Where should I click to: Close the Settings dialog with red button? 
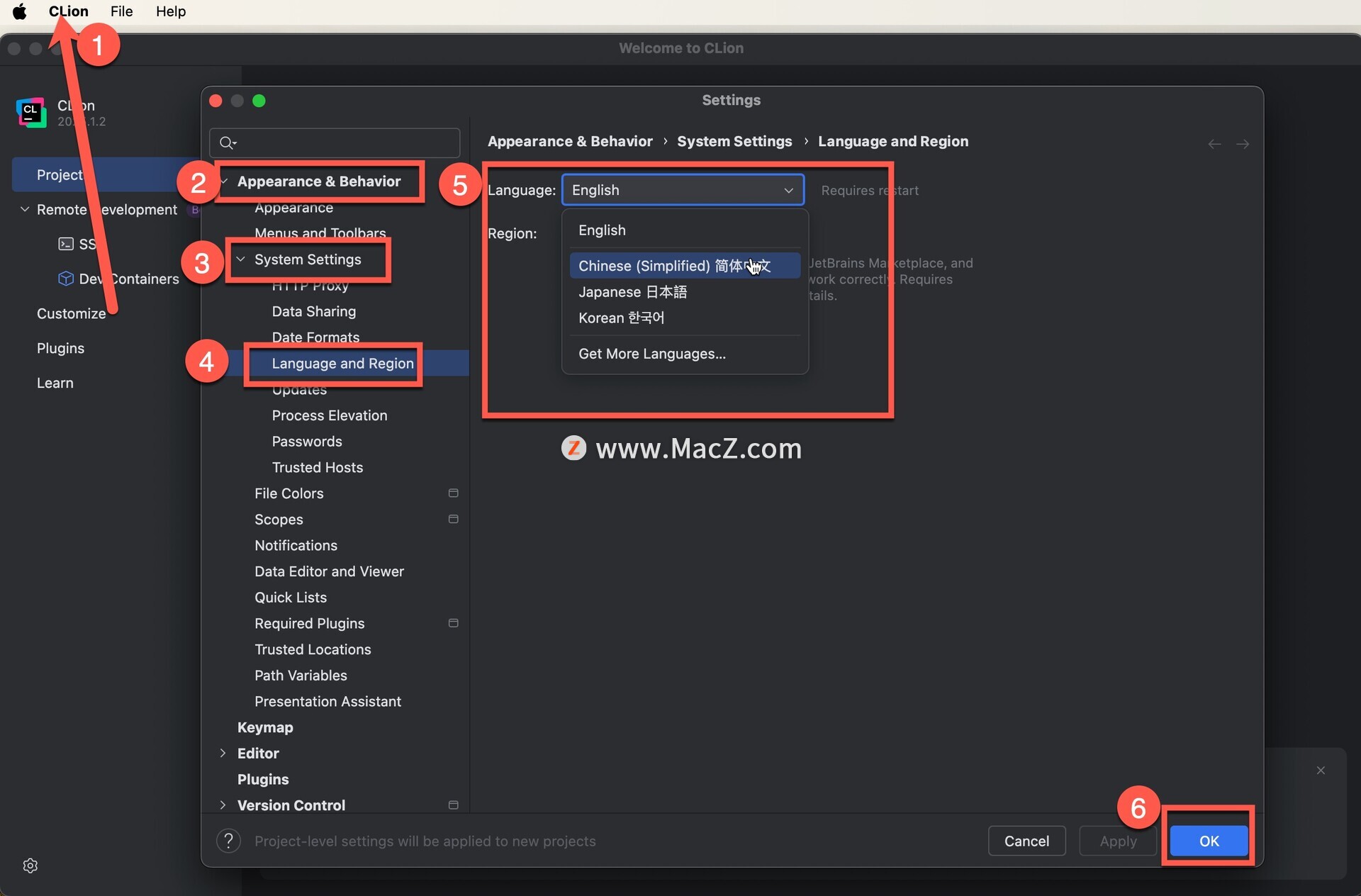pos(216,101)
